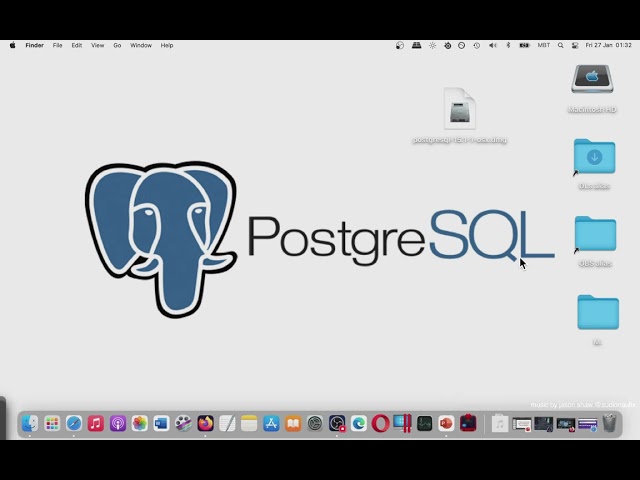Viewport: 640px width, 480px height.
Task: Open Launchpad in the Dock
Action: (x=52, y=423)
